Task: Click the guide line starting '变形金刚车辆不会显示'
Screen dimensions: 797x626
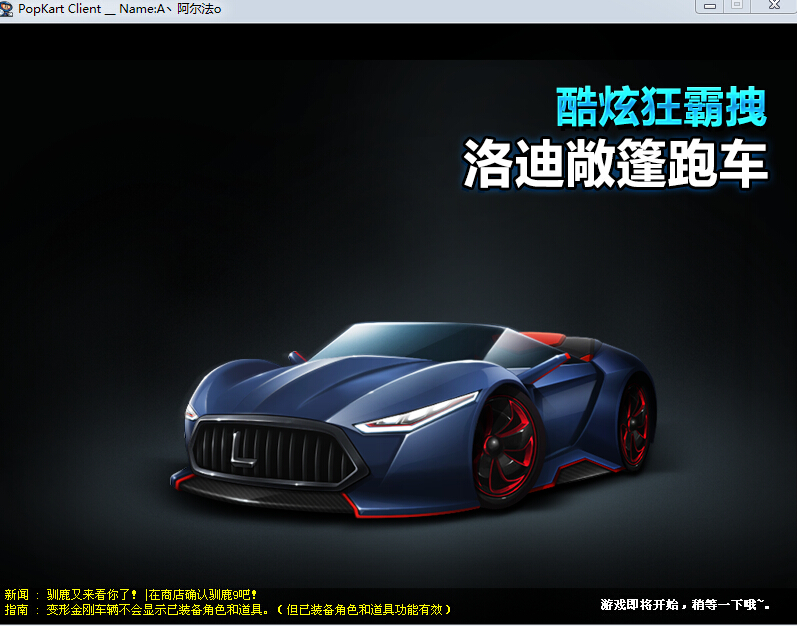Action: (249, 609)
